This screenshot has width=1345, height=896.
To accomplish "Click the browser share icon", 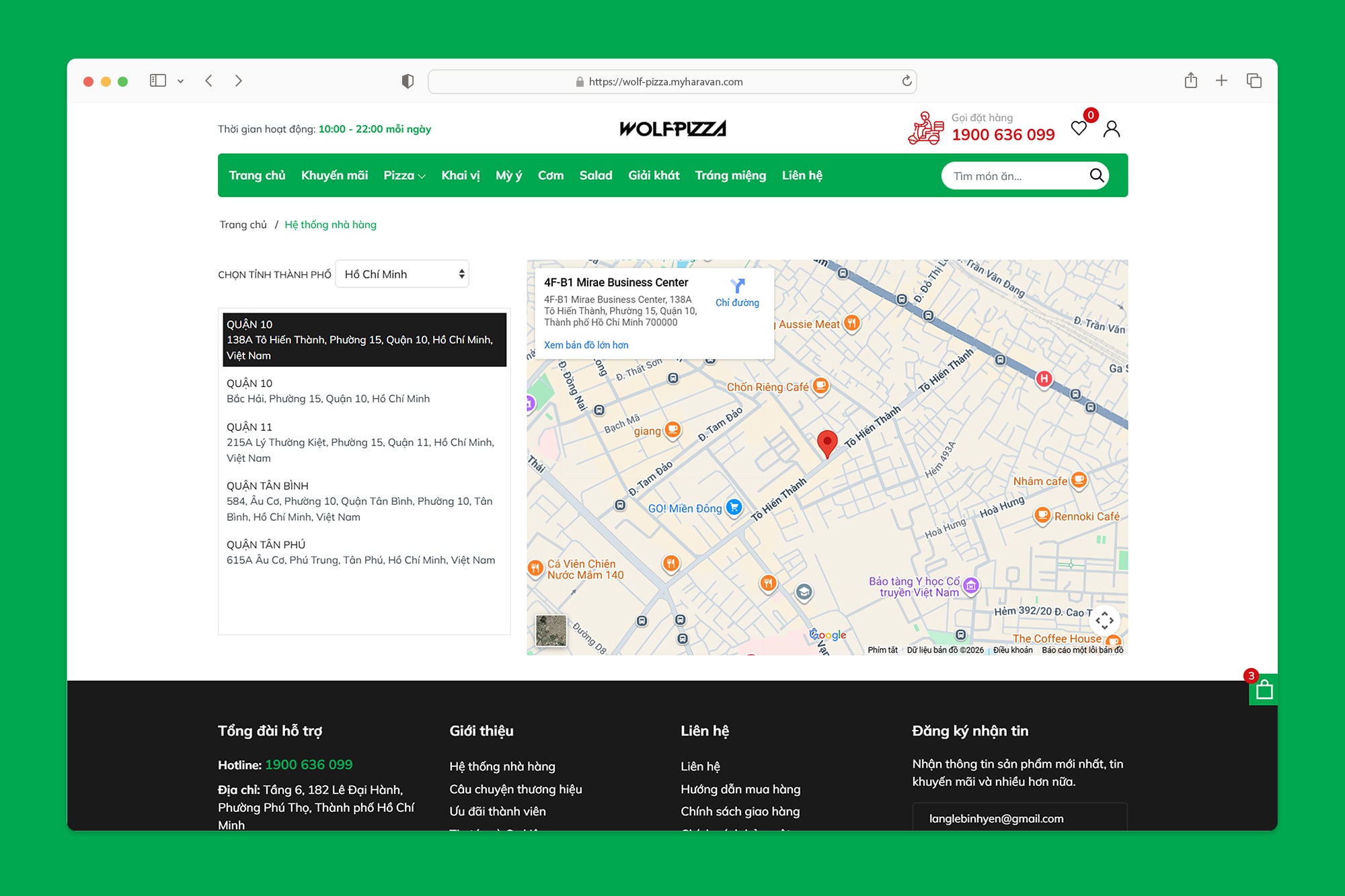I will pyautogui.click(x=1190, y=81).
